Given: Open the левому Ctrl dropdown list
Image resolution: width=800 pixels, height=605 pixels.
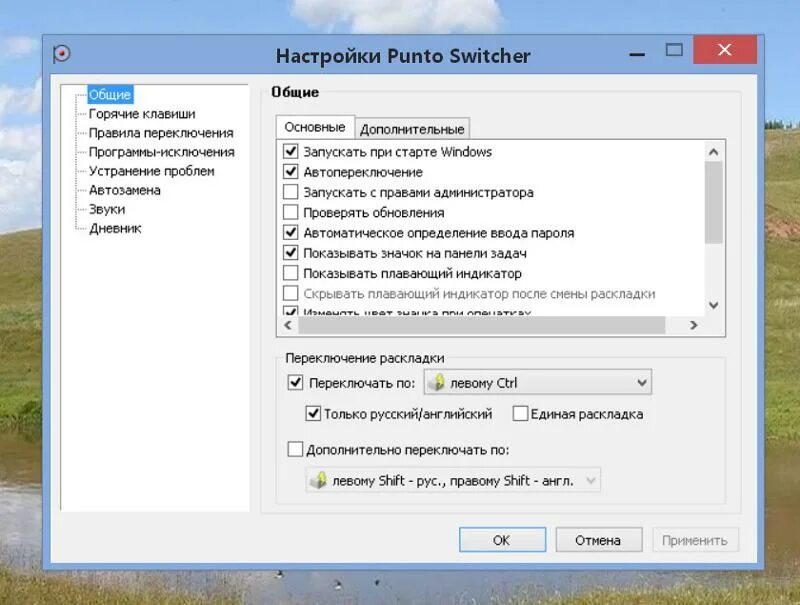Looking at the screenshot, I should coord(537,383).
